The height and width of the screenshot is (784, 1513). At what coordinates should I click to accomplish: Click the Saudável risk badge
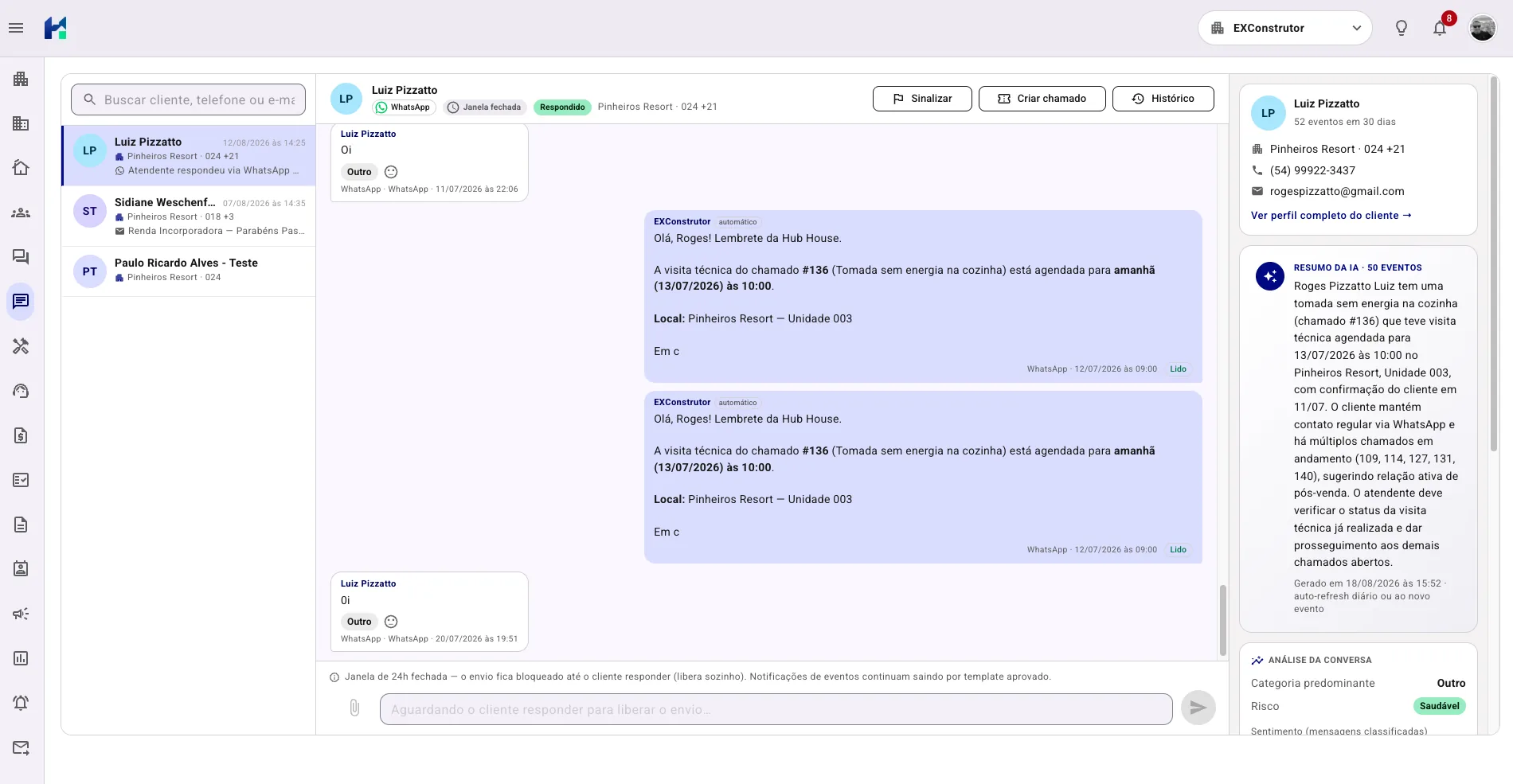click(x=1439, y=706)
